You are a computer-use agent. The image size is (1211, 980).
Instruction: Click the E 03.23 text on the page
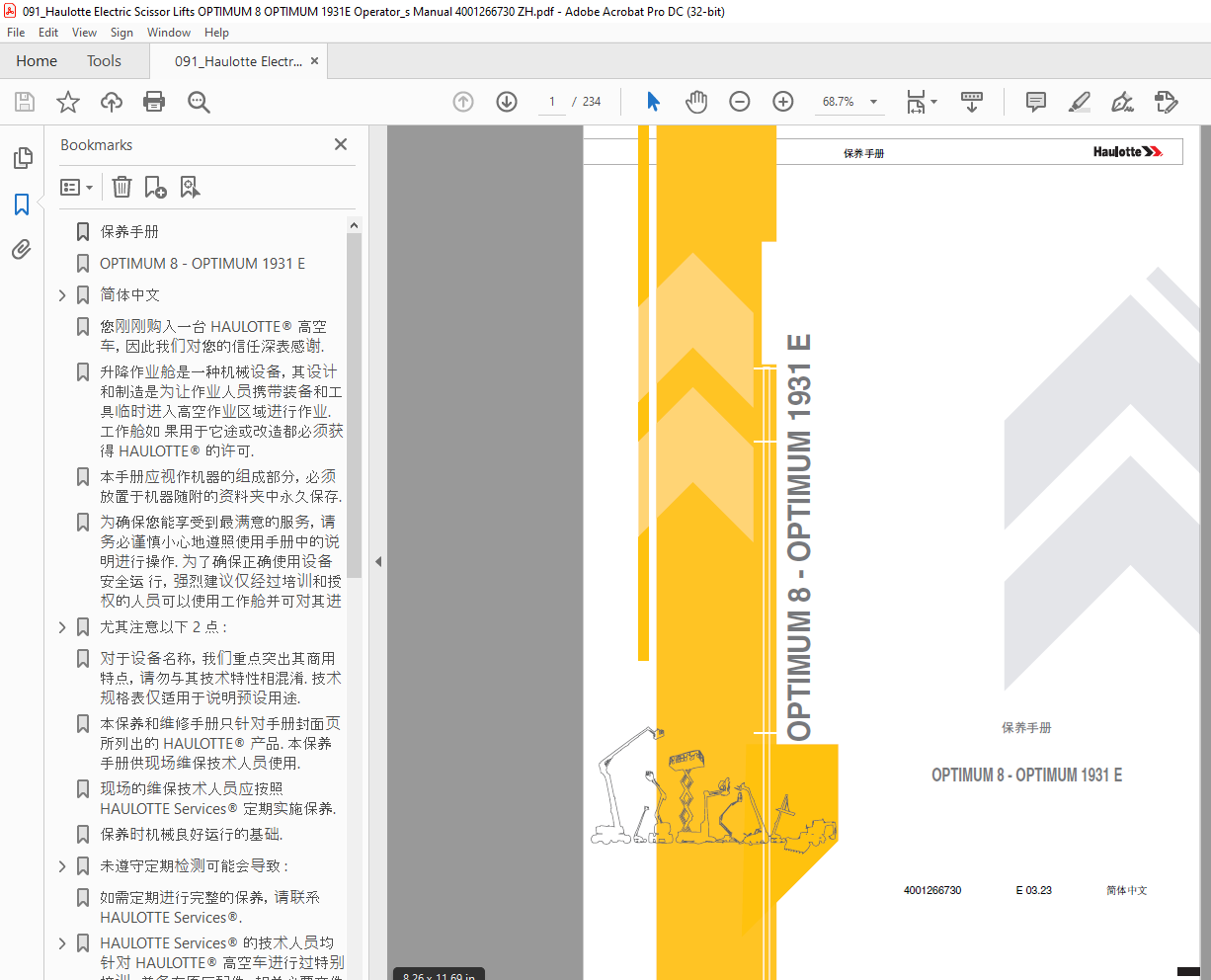coord(1033,891)
